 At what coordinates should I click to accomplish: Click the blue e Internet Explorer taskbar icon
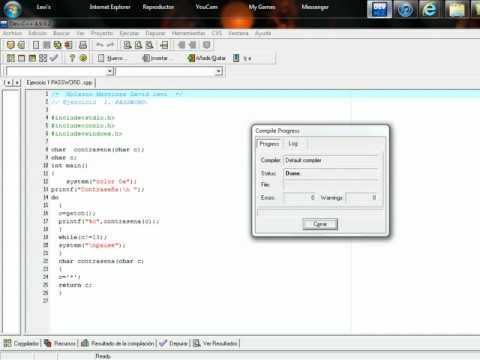(x=430, y=9)
